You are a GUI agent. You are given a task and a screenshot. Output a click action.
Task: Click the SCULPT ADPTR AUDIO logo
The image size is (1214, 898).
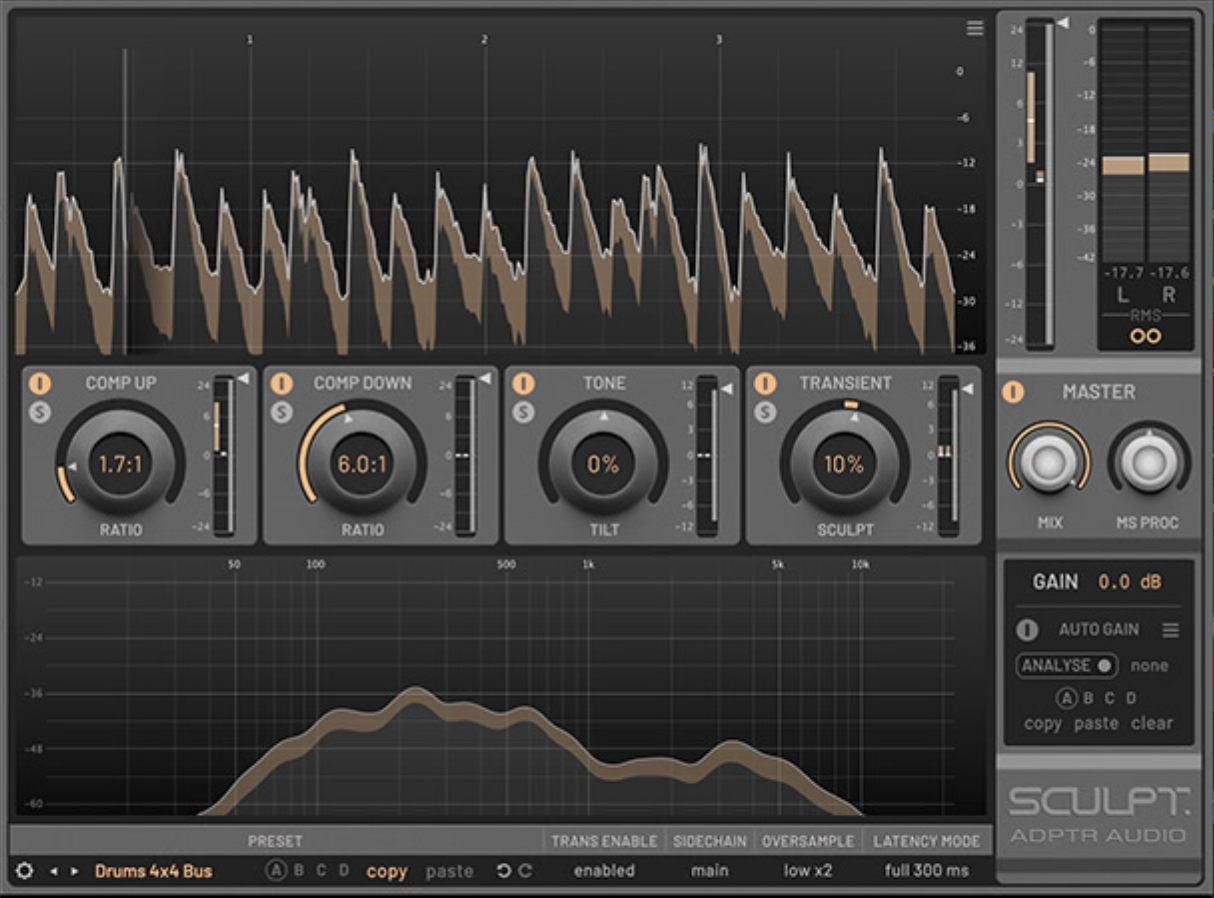(x=1098, y=815)
